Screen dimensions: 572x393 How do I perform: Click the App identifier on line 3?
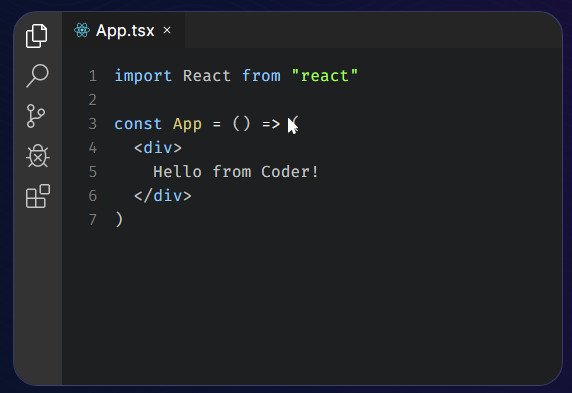tap(187, 124)
